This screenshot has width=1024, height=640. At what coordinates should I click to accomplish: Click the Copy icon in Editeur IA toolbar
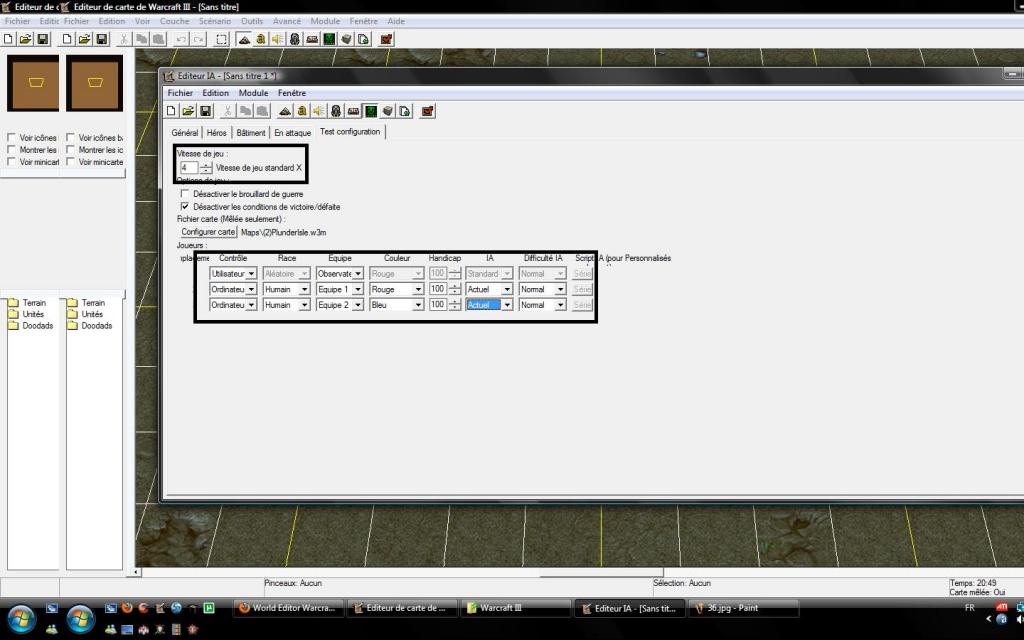click(x=245, y=111)
